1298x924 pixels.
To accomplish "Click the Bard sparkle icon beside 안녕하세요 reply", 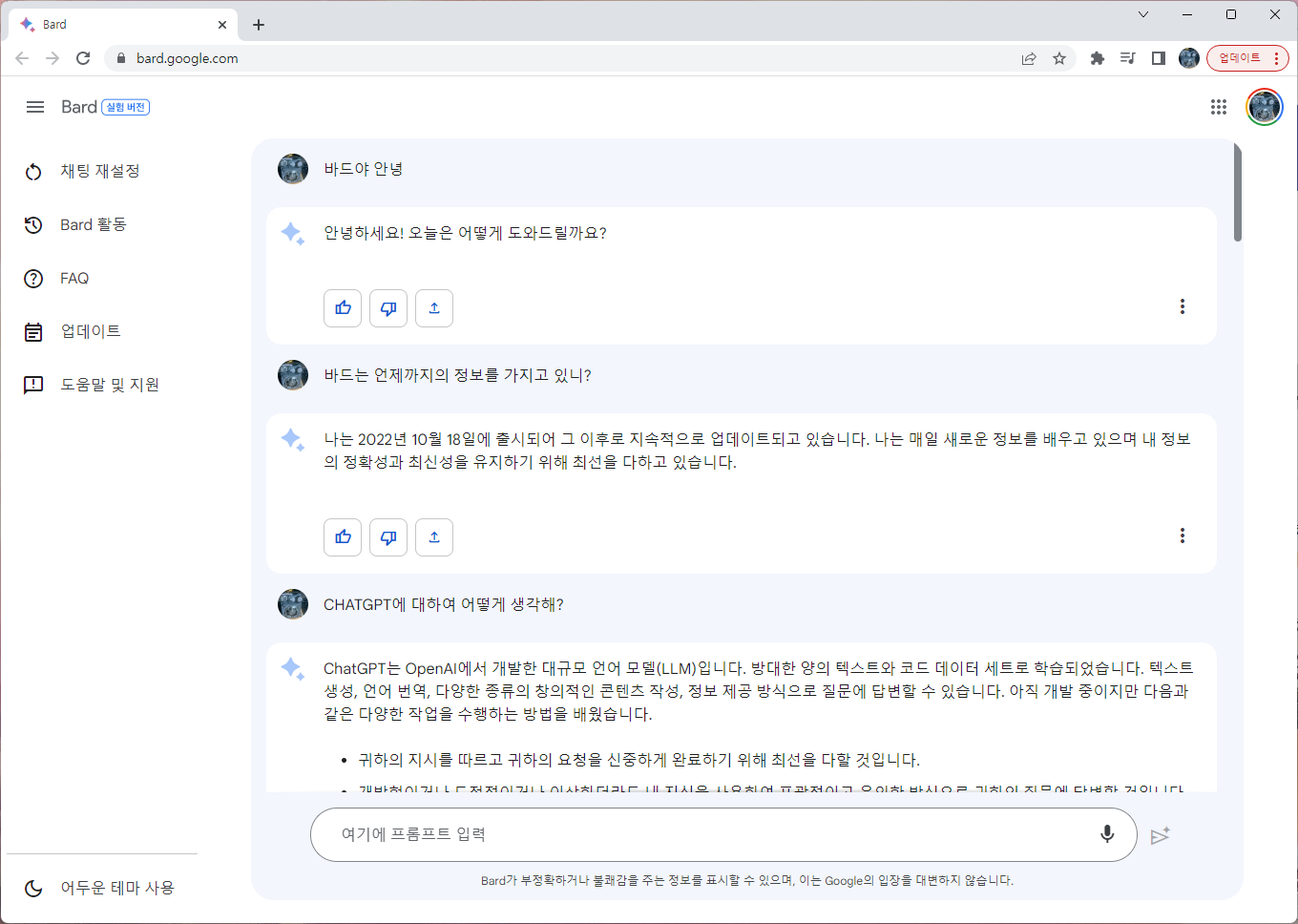I will point(292,233).
